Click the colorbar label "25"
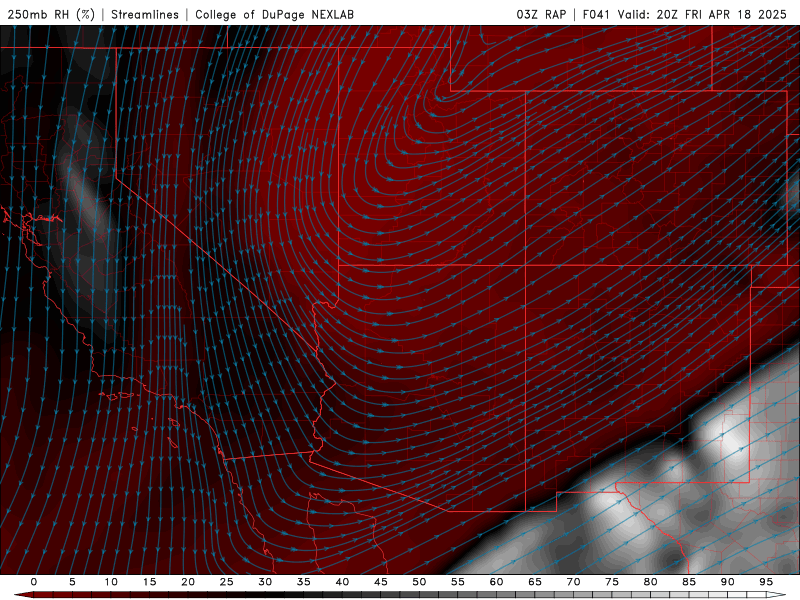This screenshot has width=800, height=600. 227,582
